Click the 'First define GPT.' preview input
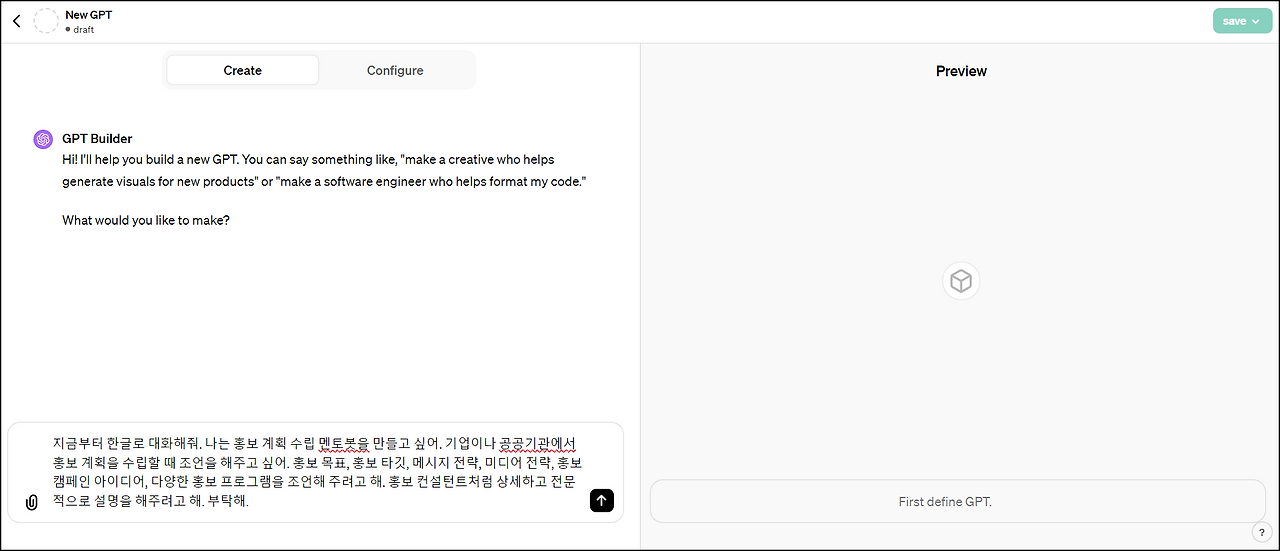Image resolution: width=1280 pixels, height=551 pixels. [957, 501]
